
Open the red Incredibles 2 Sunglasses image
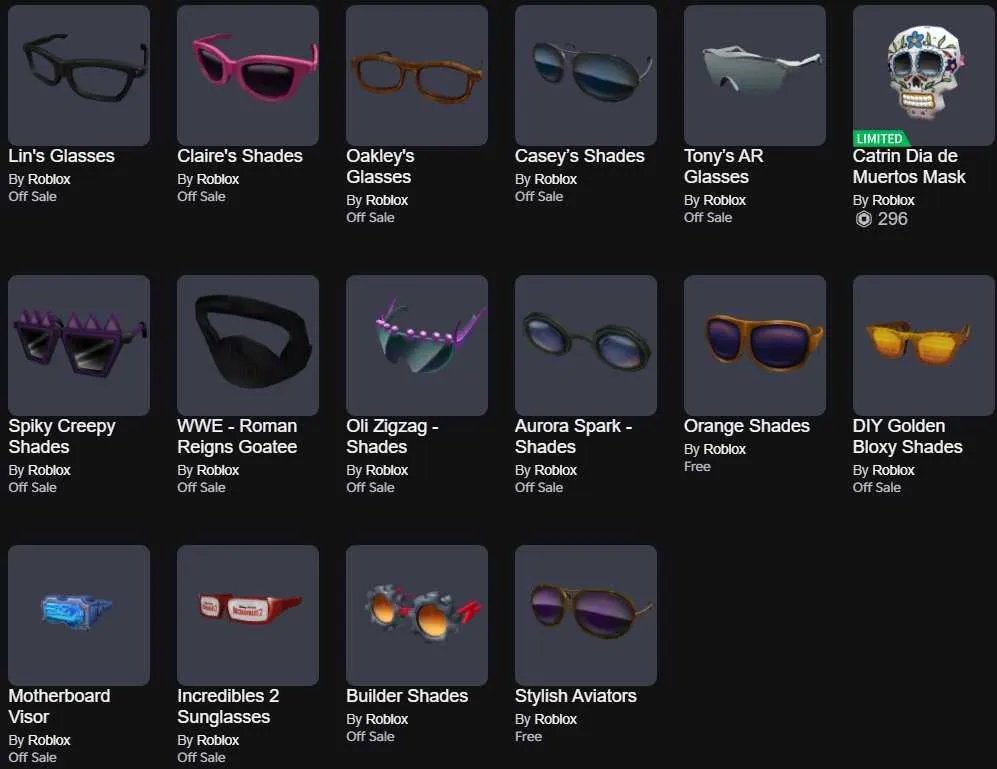click(248, 615)
